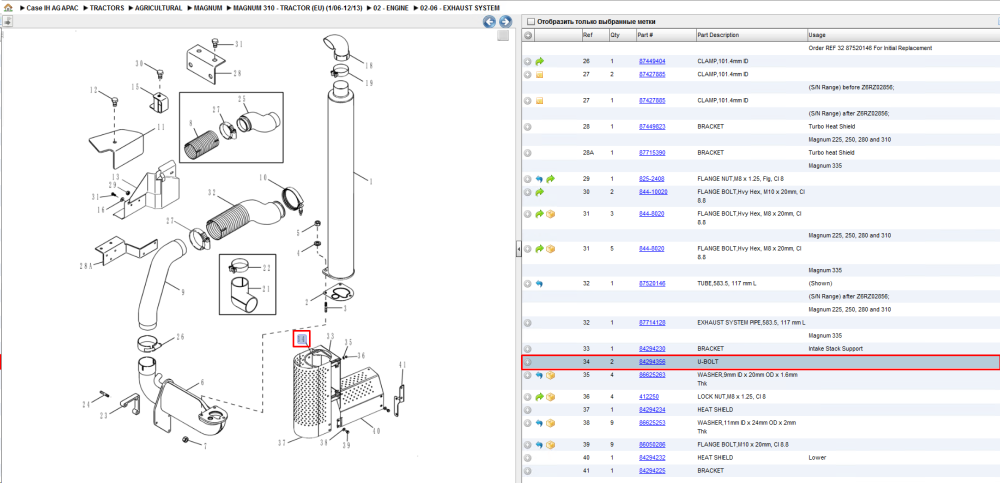Screen dimensions: 1000x483
Task: Open TRACTORS breadcrumb
Action: [x=107, y=8]
